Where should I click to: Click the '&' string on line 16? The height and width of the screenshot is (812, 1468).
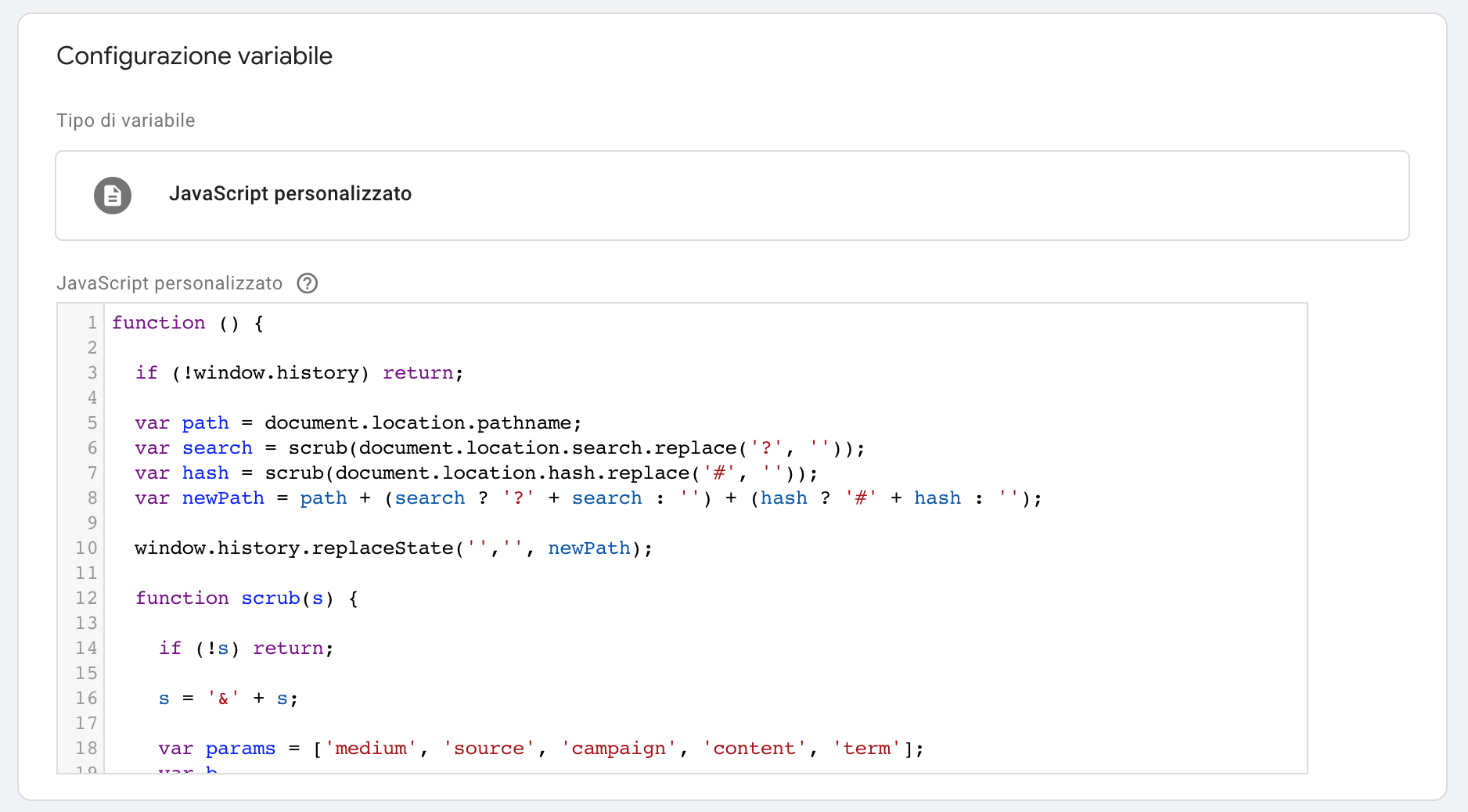coord(223,699)
